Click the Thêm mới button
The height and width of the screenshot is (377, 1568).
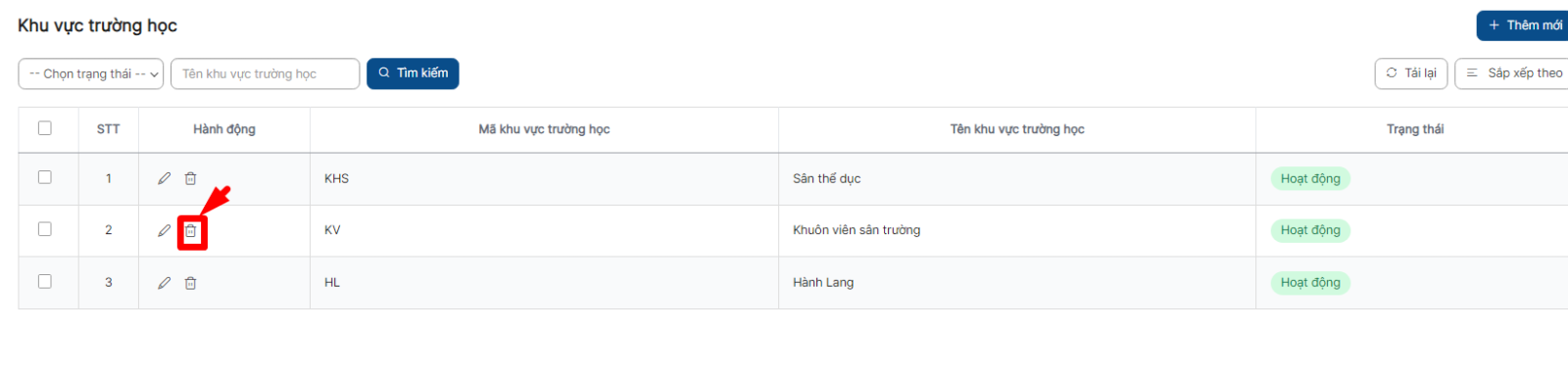(1524, 25)
